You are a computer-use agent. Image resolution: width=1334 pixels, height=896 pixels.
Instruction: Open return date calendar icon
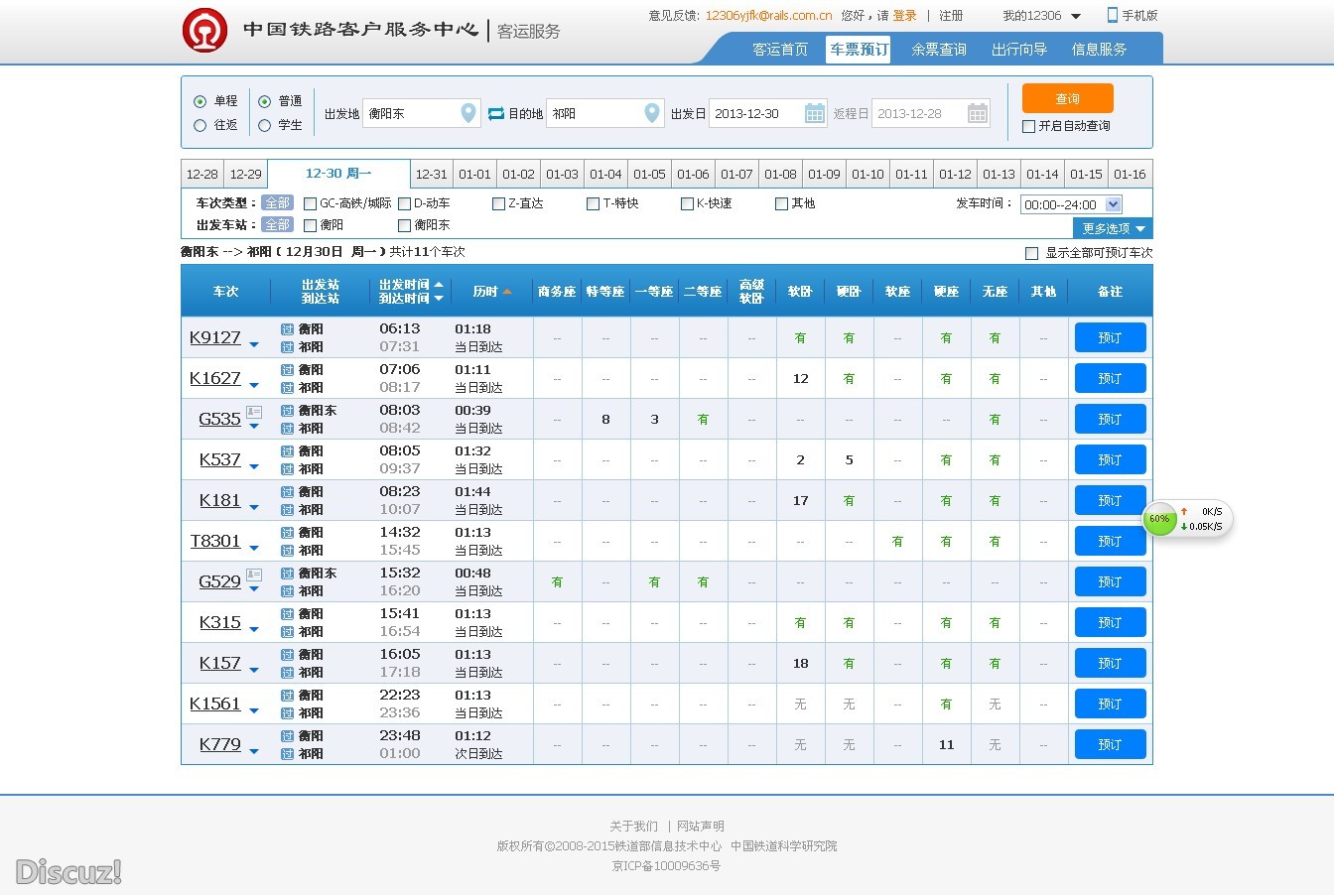(978, 113)
